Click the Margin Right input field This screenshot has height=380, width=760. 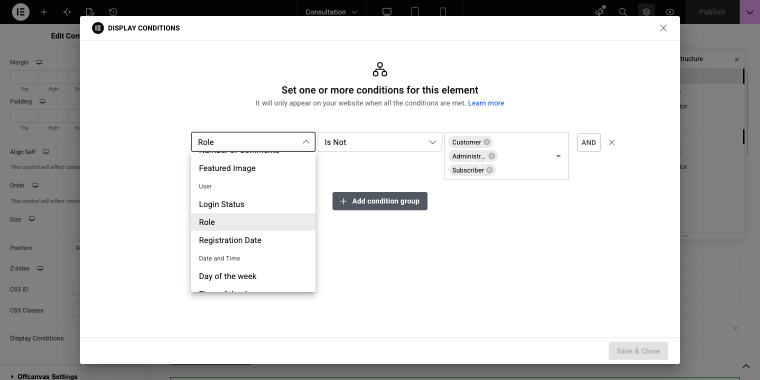pos(53,77)
